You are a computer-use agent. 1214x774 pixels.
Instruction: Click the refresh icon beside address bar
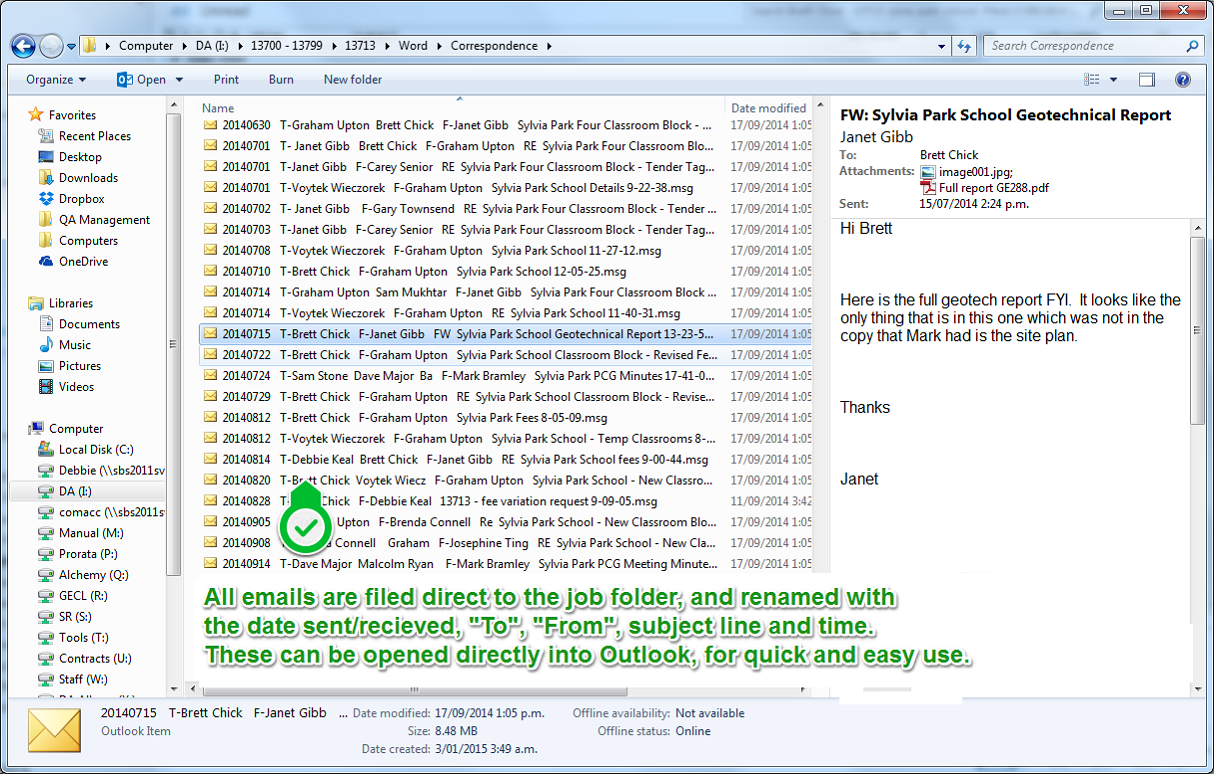coord(965,46)
